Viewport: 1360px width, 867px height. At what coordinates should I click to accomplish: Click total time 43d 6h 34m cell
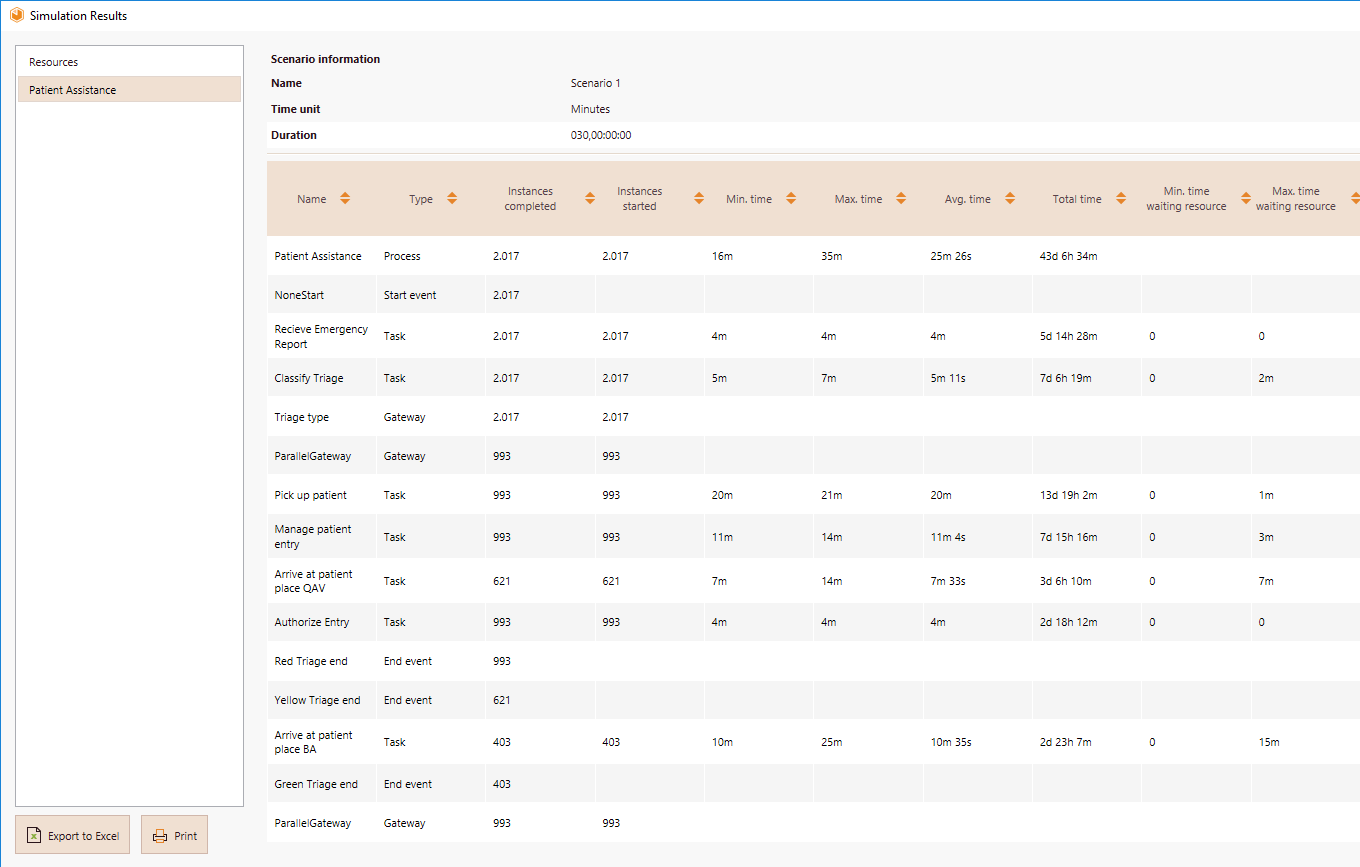point(1068,256)
